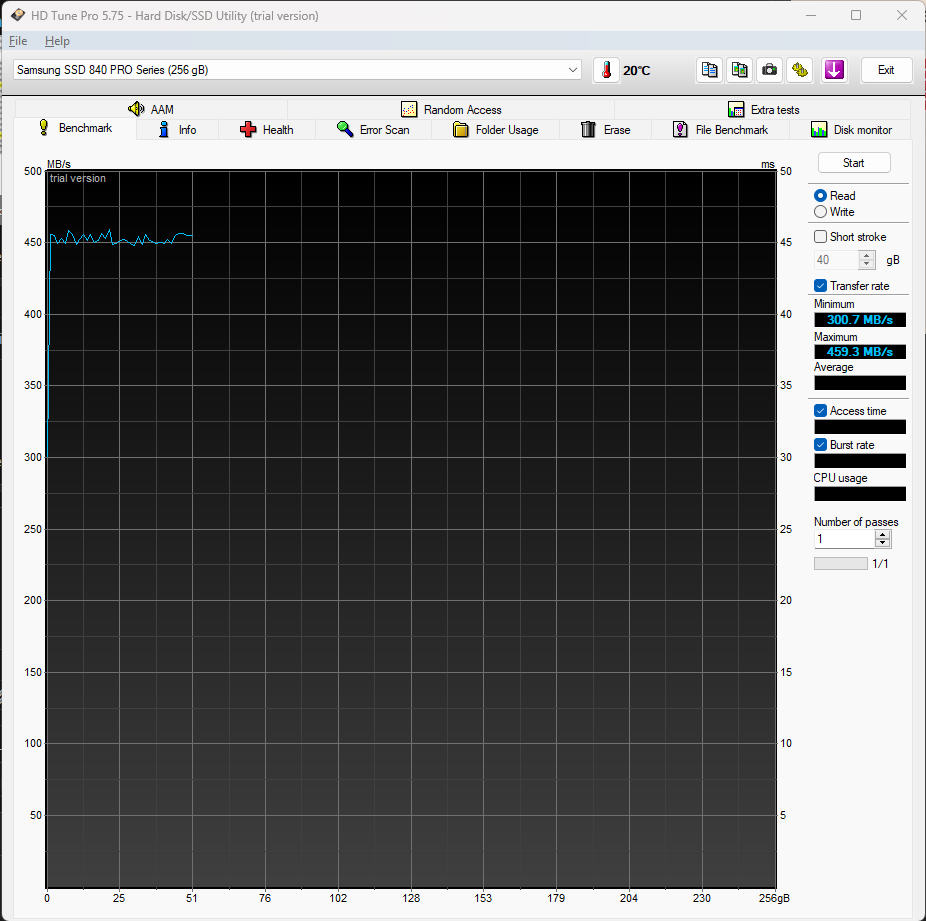Image resolution: width=926 pixels, height=921 pixels.
Task: Click the short stroke 40 gB field
Action: tap(837, 260)
